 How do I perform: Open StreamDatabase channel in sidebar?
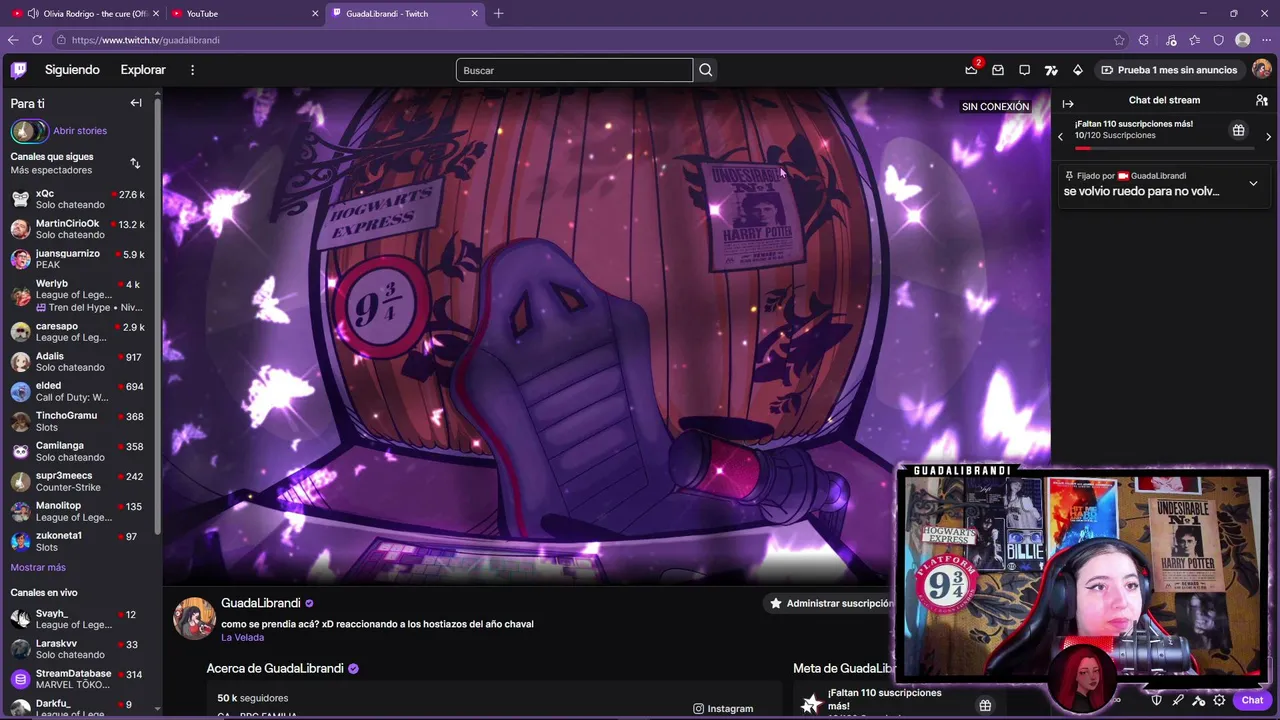pos(78,679)
